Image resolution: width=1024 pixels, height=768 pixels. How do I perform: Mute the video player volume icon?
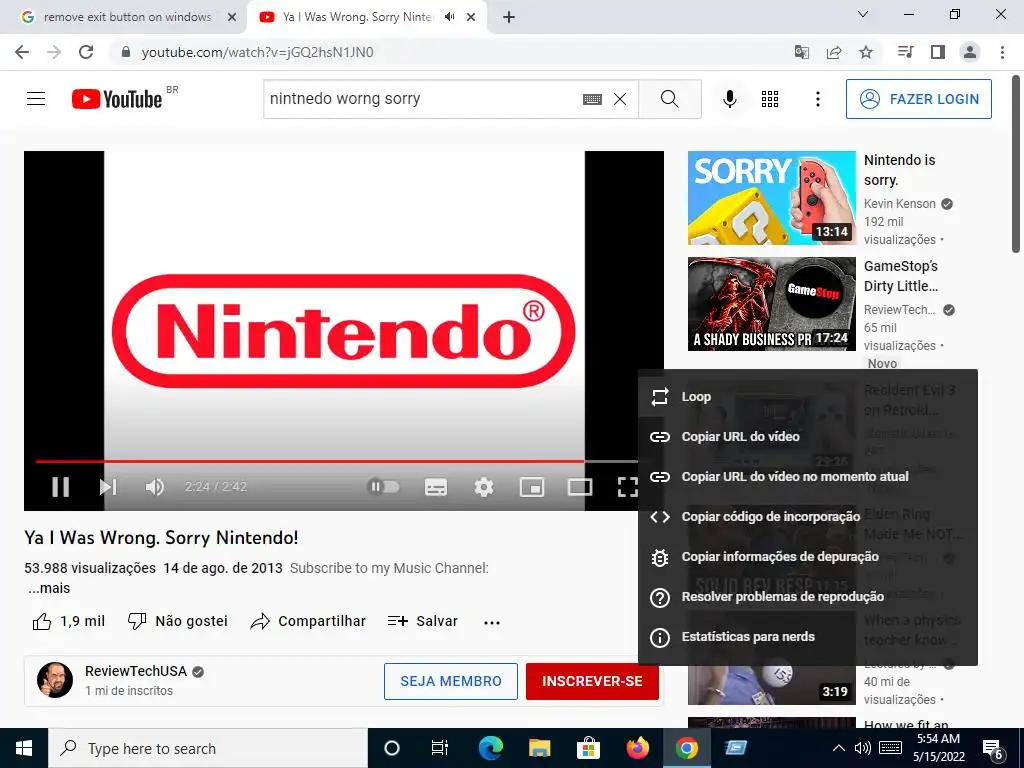pyautogui.click(x=155, y=487)
